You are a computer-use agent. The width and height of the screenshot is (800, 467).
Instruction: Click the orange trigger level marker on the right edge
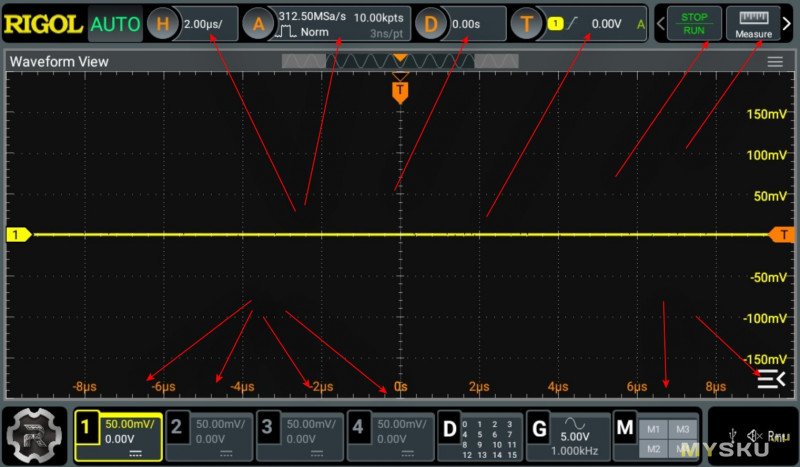pyautogui.click(x=782, y=234)
